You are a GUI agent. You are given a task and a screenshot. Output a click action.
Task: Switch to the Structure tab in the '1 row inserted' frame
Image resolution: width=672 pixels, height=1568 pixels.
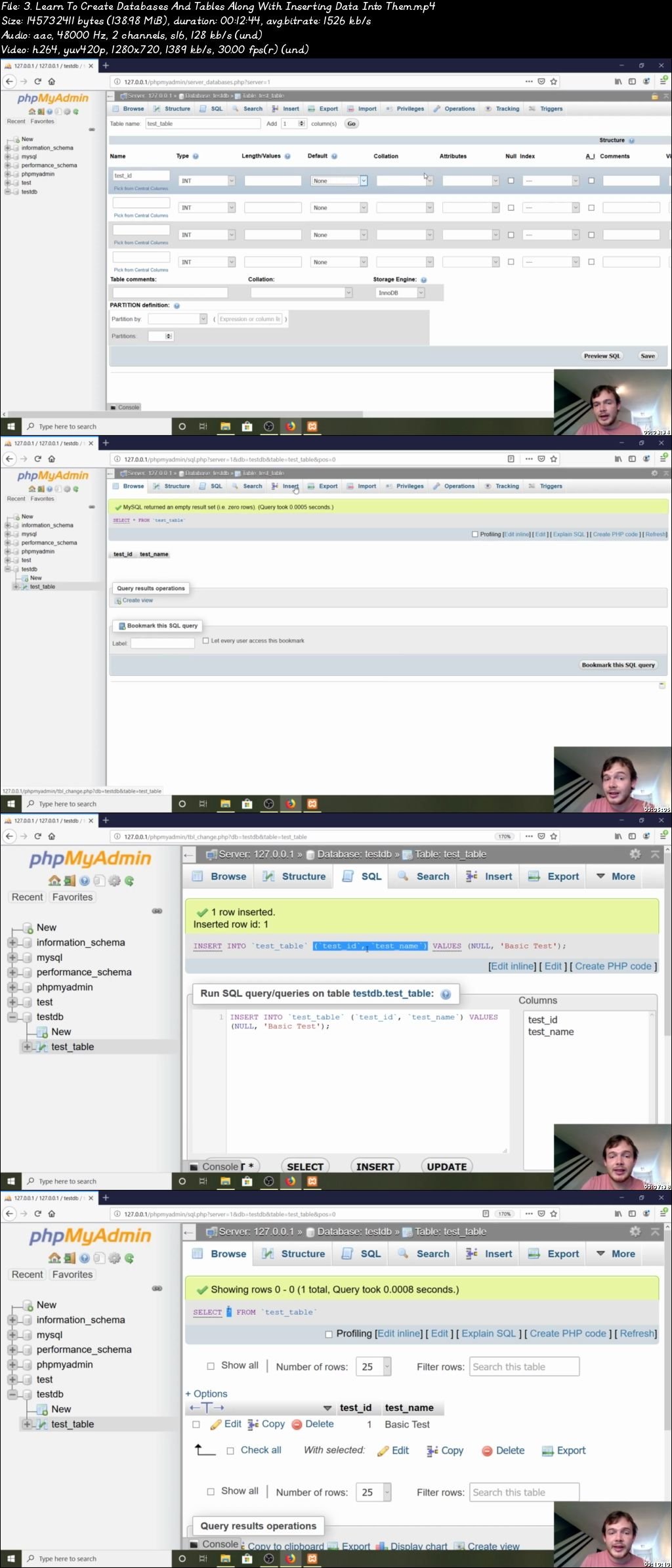pos(294,876)
